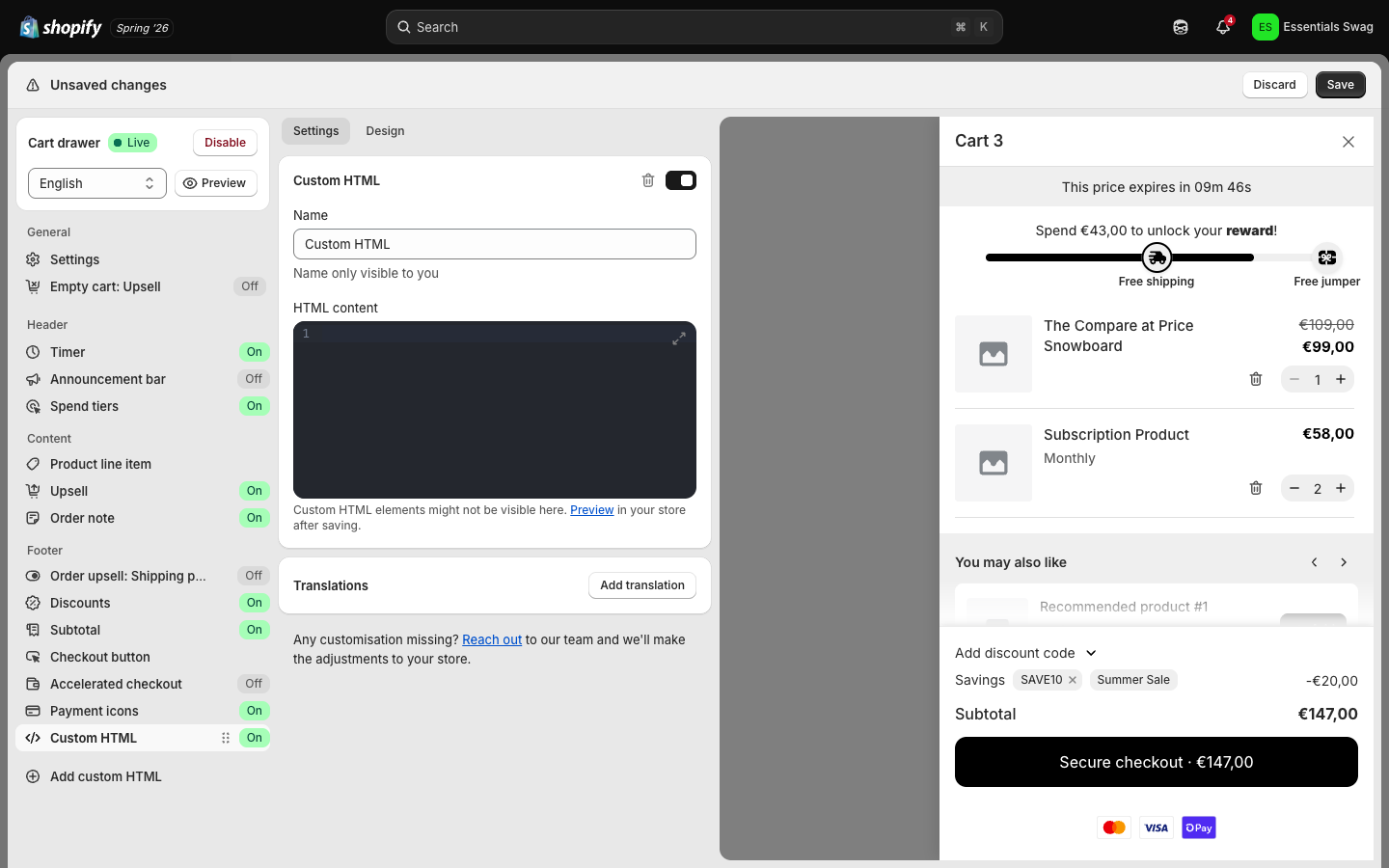The image size is (1389, 868).
Task: Toggle the Custom HTML enable switch
Action: (681, 180)
